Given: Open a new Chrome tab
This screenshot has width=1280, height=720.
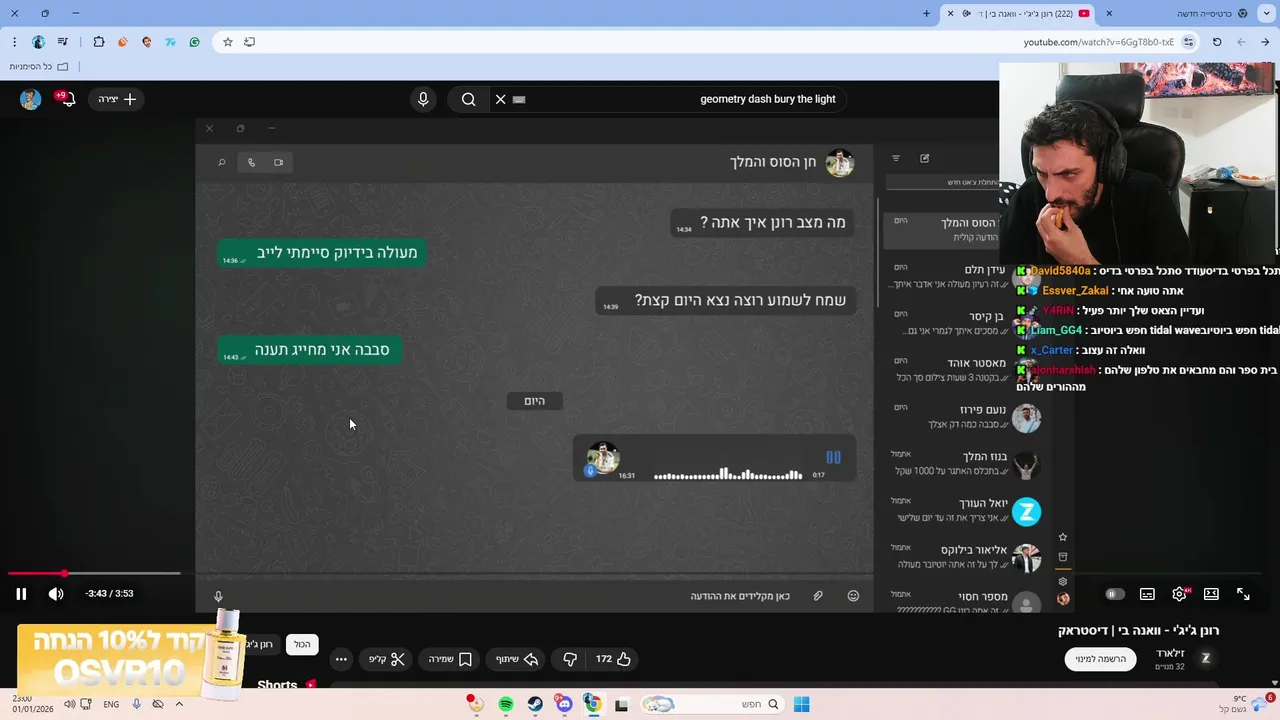Looking at the screenshot, I should tap(926, 13).
